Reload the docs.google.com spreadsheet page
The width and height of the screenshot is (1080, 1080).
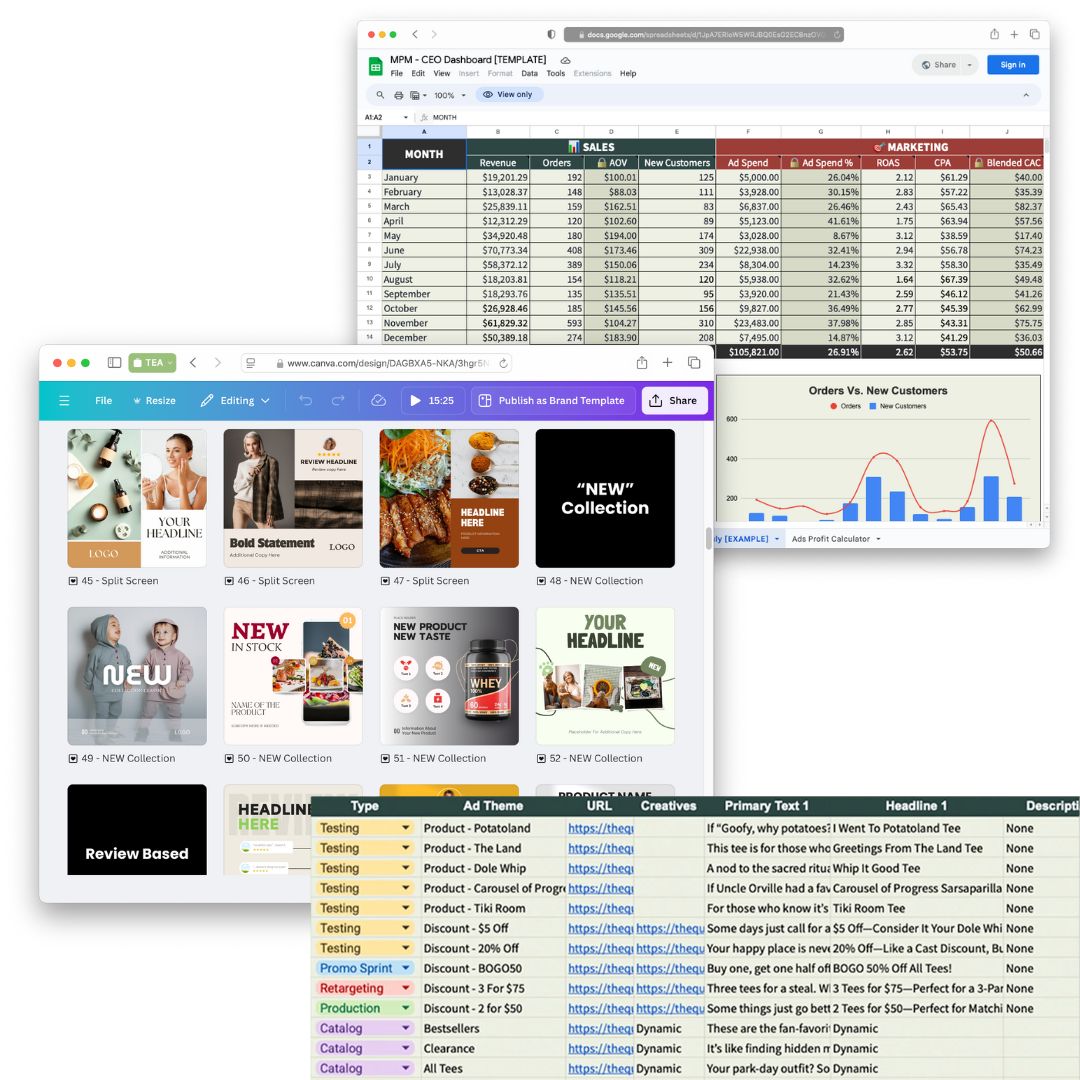tap(837, 34)
